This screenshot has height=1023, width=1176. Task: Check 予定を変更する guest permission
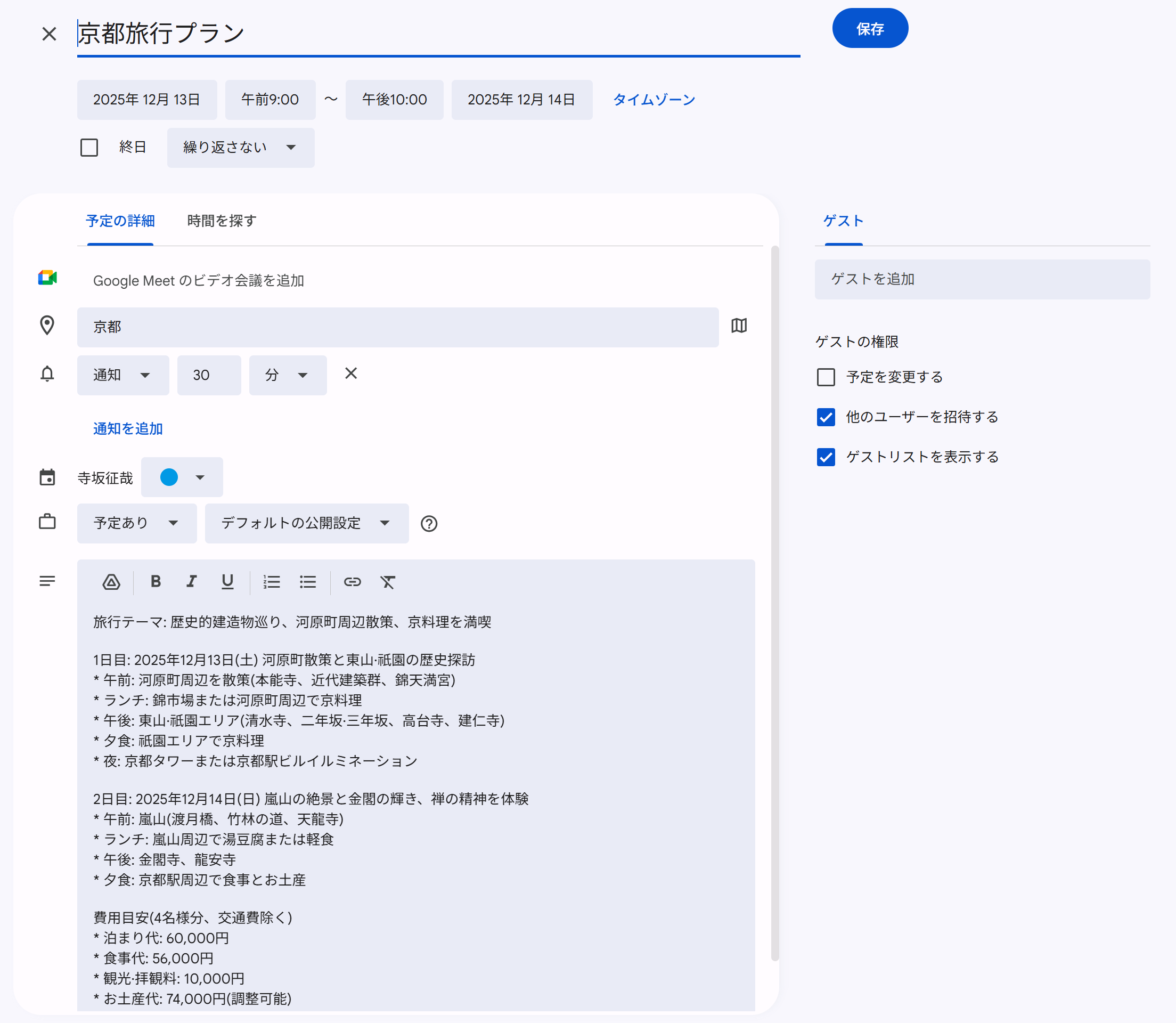coord(826,377)
